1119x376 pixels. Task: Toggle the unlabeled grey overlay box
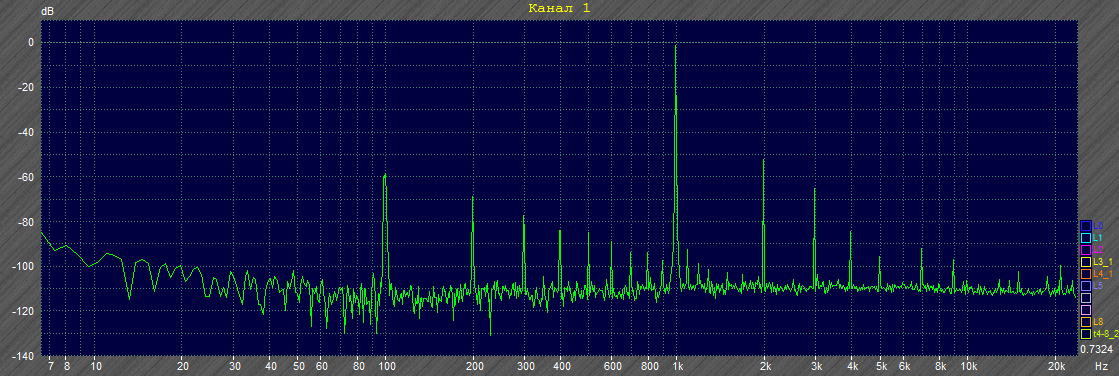(1085, 298)
